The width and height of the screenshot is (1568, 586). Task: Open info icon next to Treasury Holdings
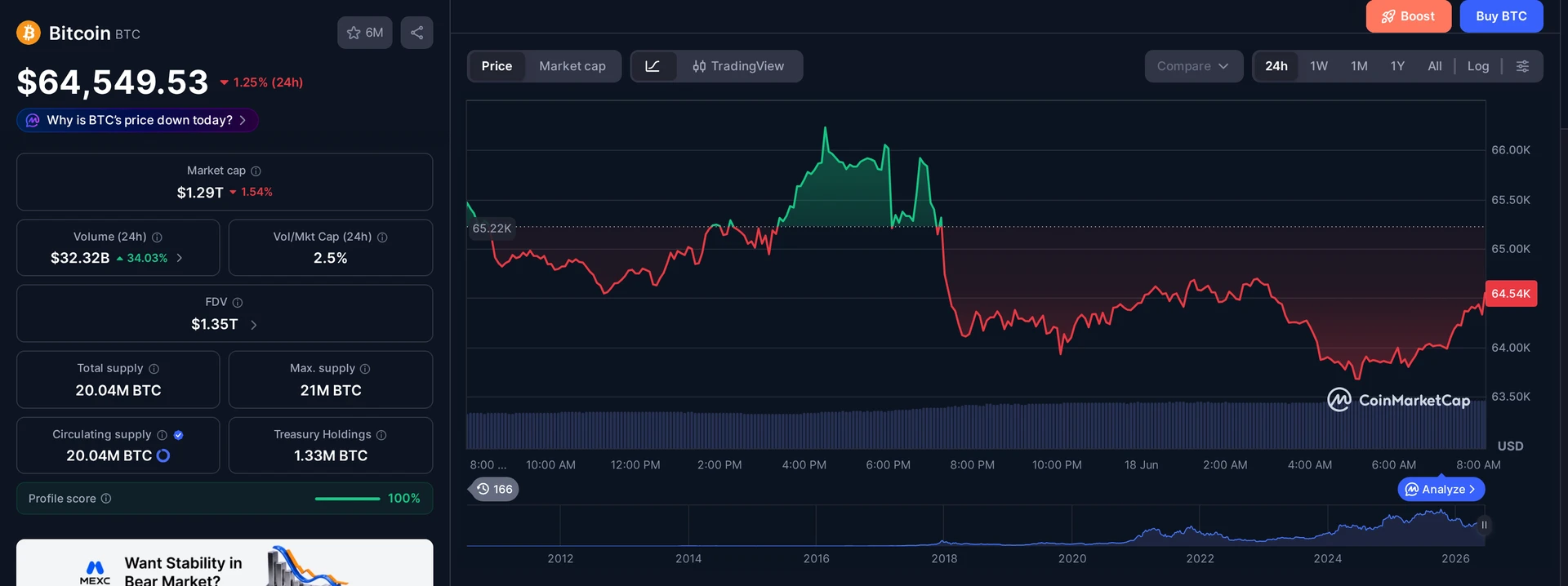pos(381,435)
